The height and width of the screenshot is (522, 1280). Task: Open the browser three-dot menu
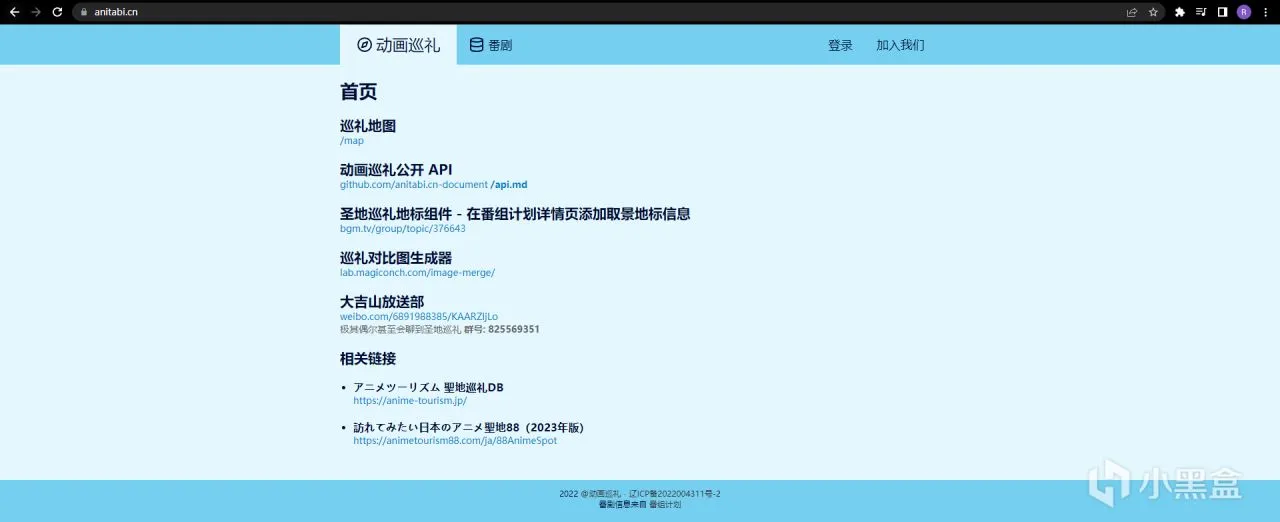point(1266,12)
